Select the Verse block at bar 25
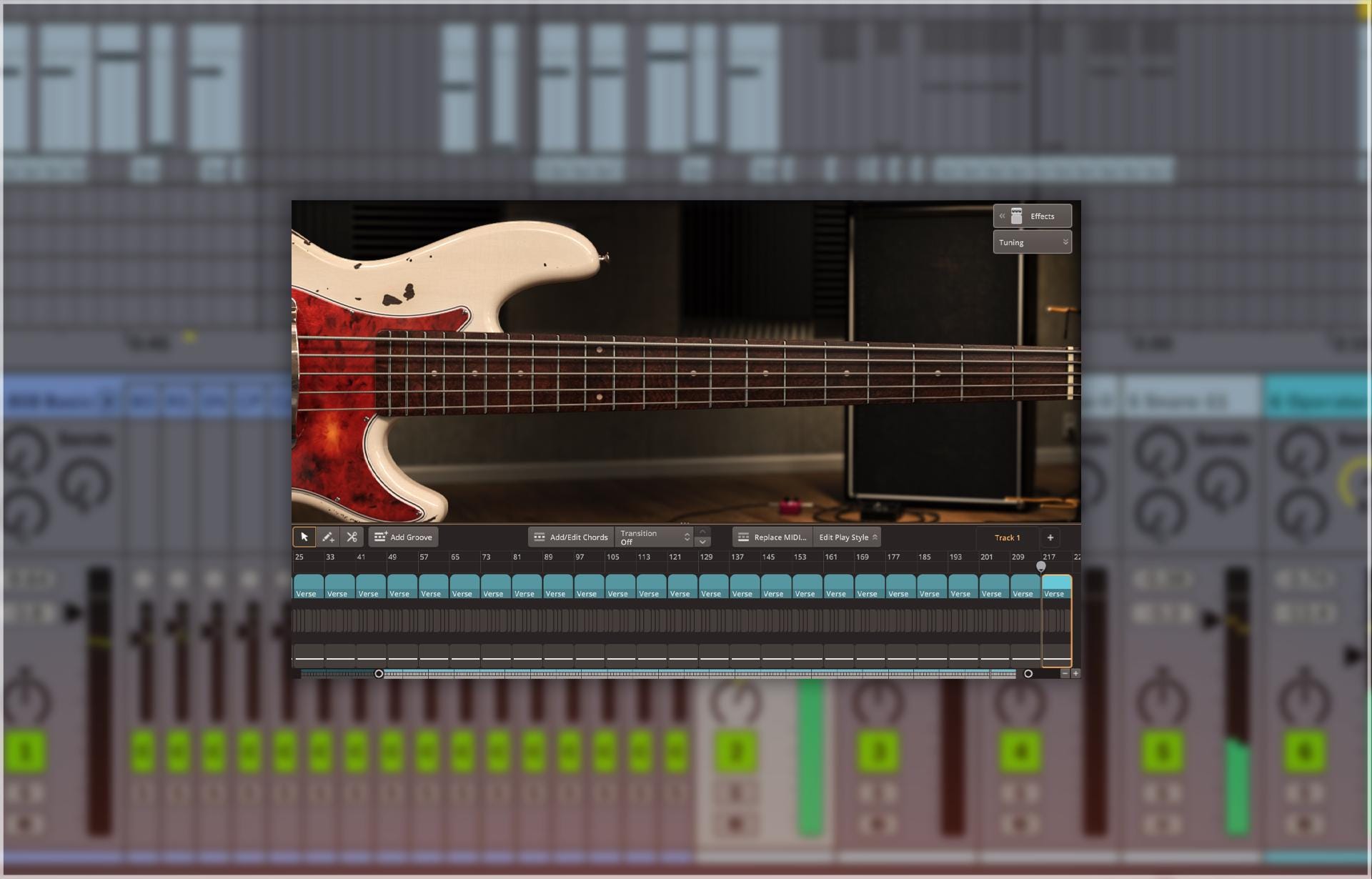Viewport: 1372px width, 879px height. pyautogui.click(x=308, y=587)
